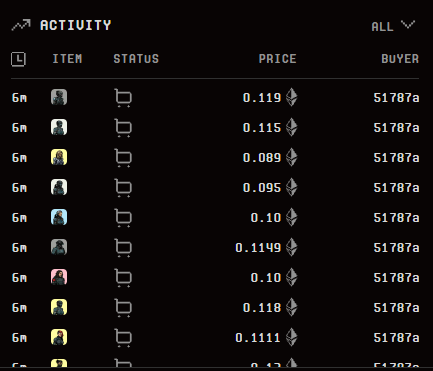Click the Ethereum icon next to 0.089

click(x=292, y=157)
